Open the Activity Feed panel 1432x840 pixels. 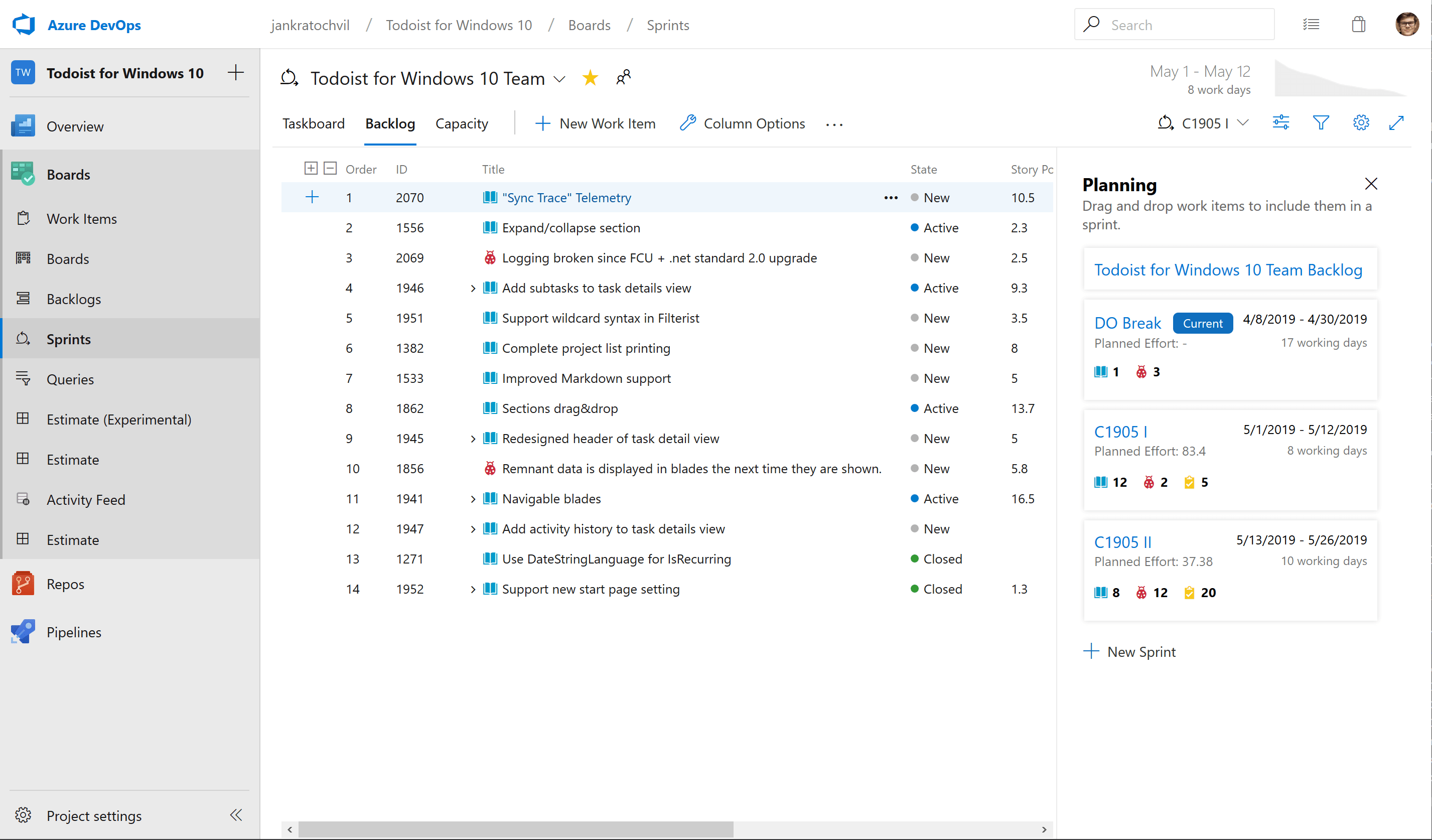point(86,500)
